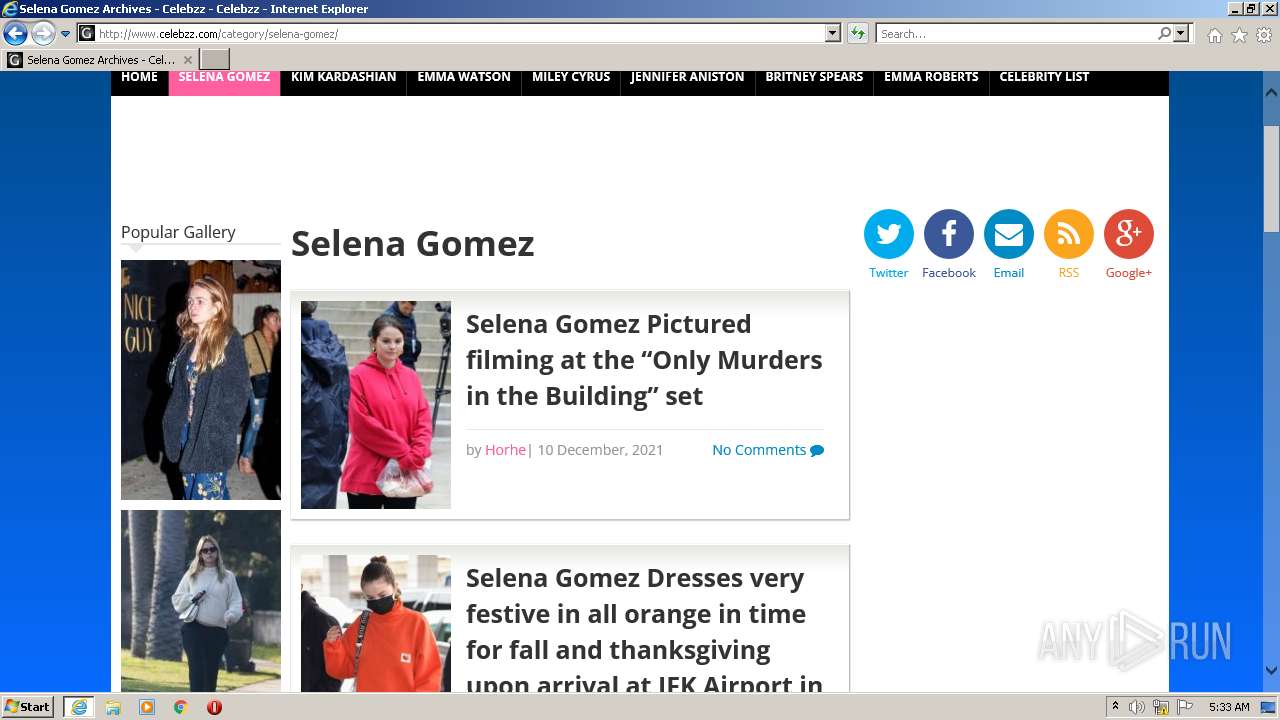
Task: Open the MILEY CYRUS menu item
Action: coord(571,77)
